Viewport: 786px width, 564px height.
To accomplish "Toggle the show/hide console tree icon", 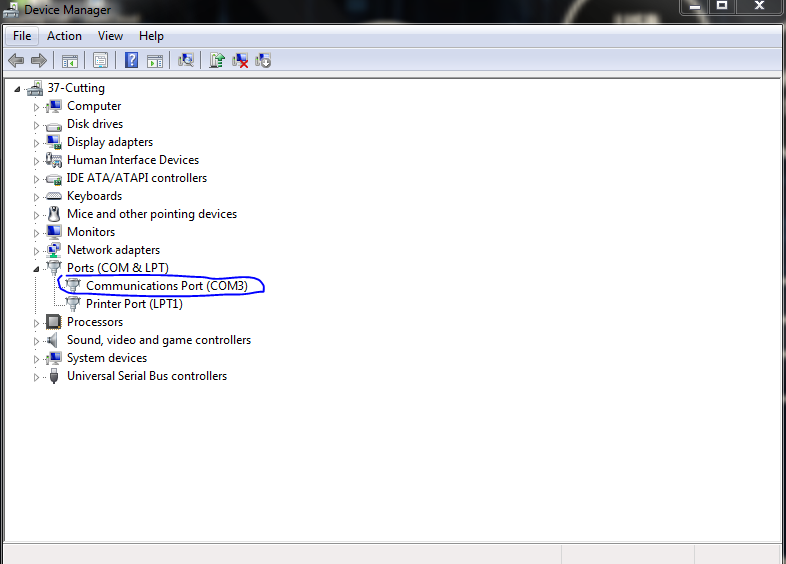I will 70,61.
